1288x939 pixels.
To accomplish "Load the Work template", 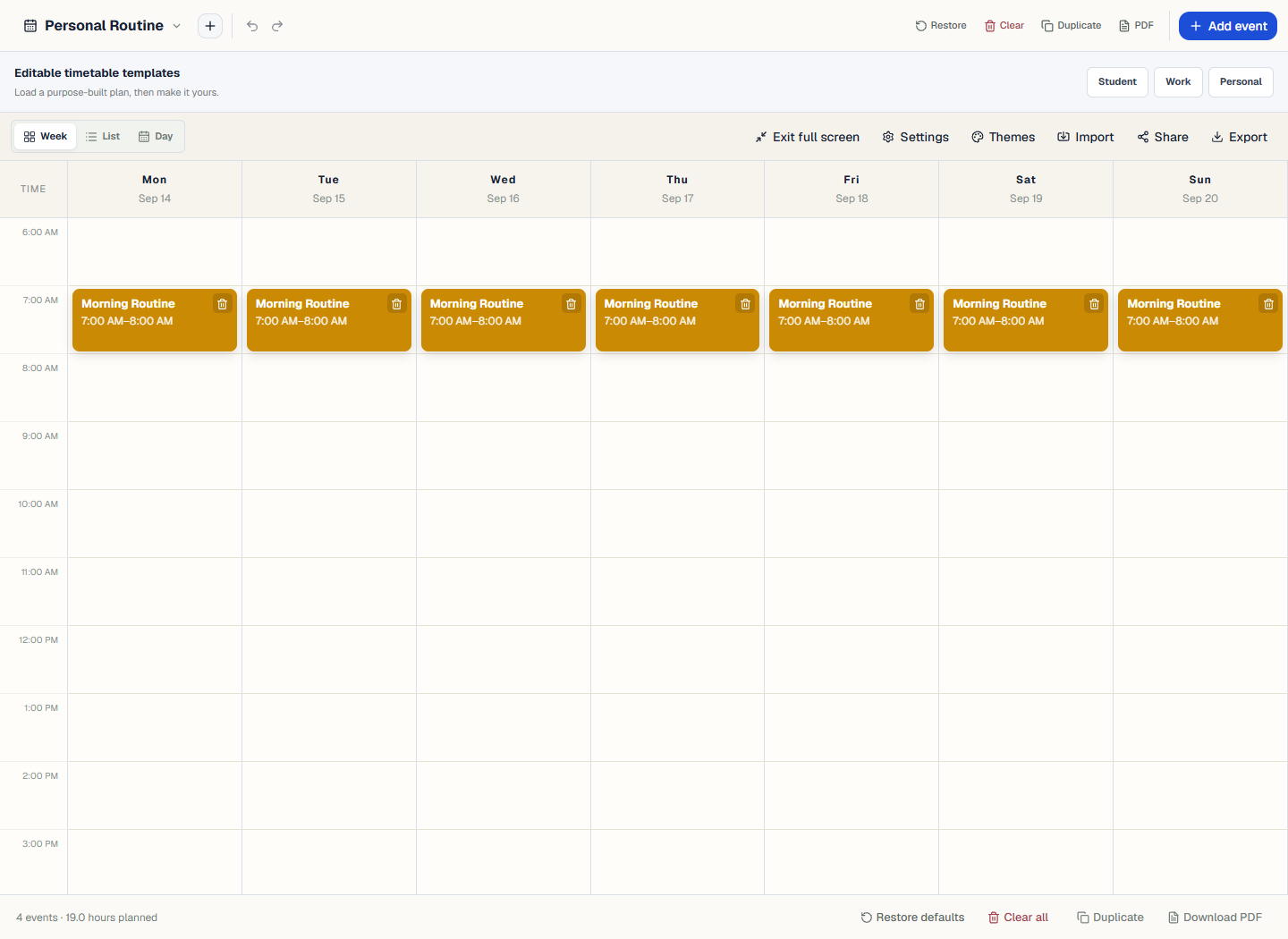I will pos(1178,81).
